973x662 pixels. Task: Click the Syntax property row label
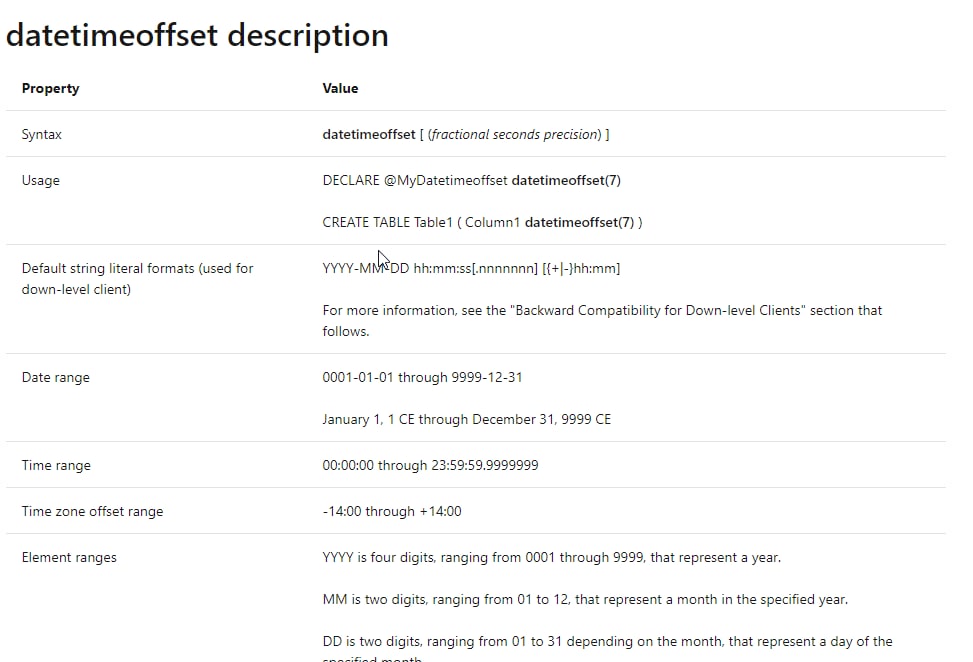pyautogui.click(x=42, y=134)
